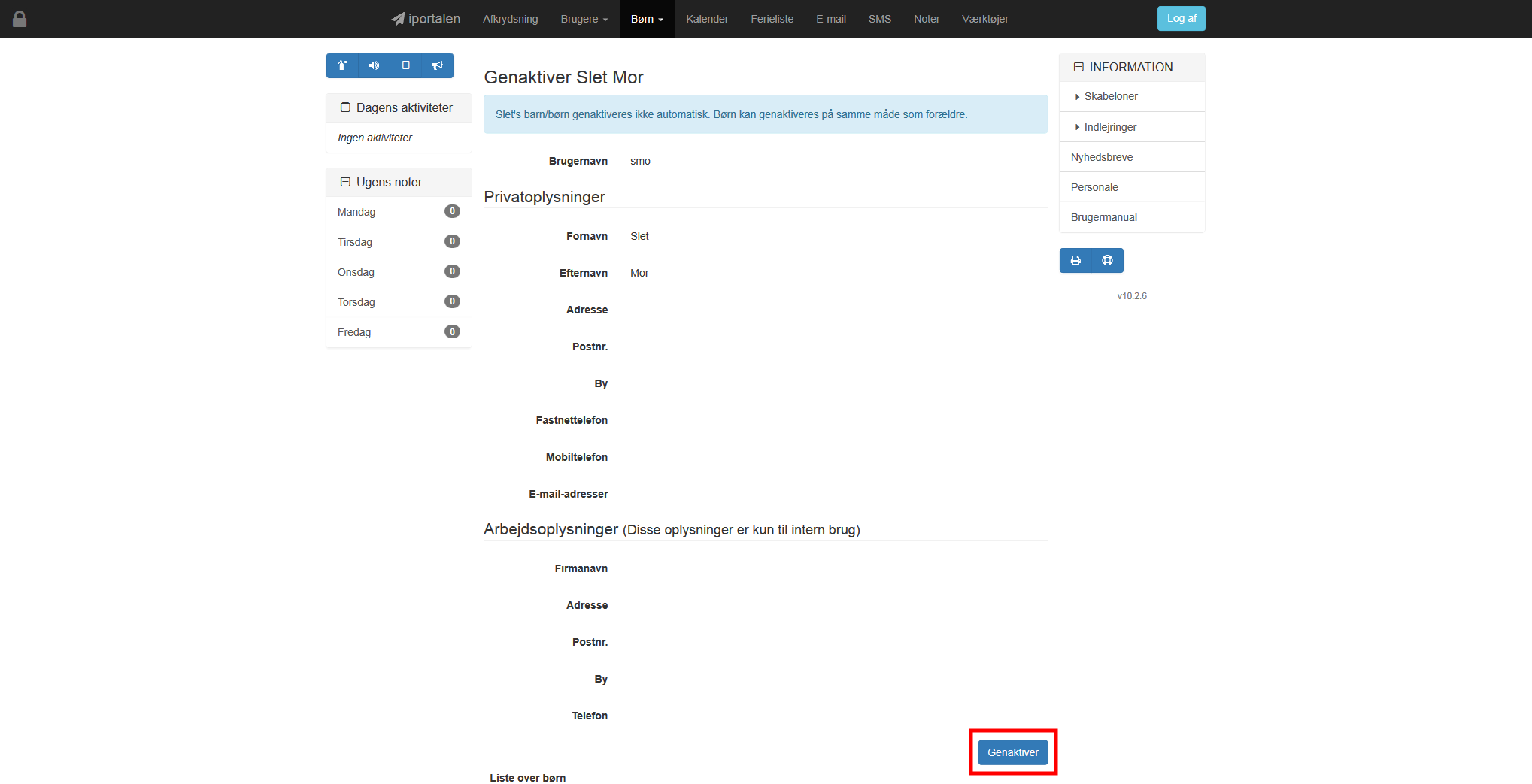
Task: Go to Afkrydsning in the navbar
Action: [x=511, y=19]
